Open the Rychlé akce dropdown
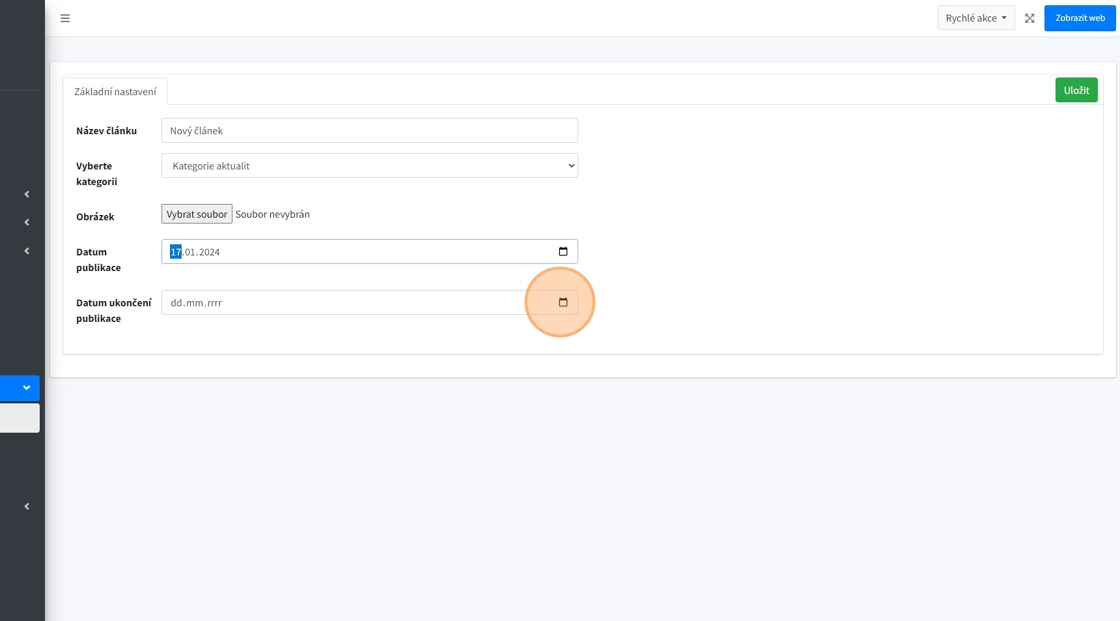Image resolution: width=1120 pixels, height=621 pixels. tap(975, 18)
